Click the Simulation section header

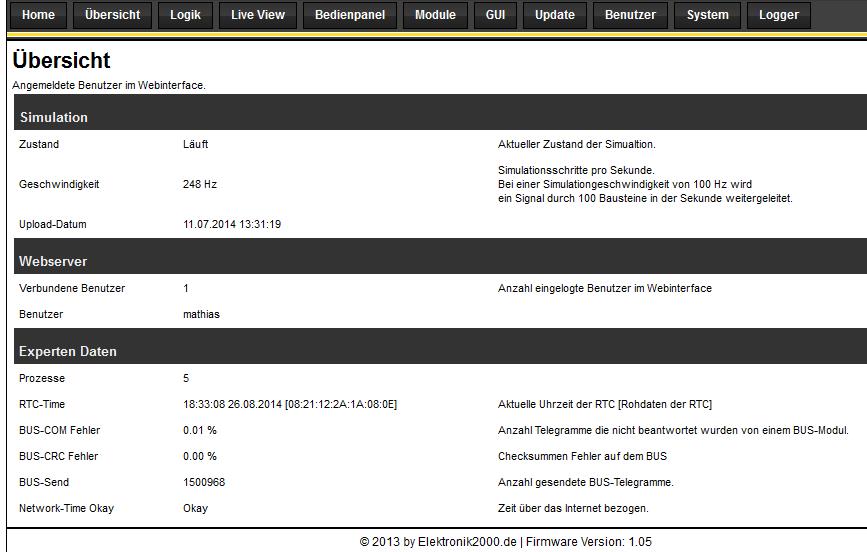(54, 117)
